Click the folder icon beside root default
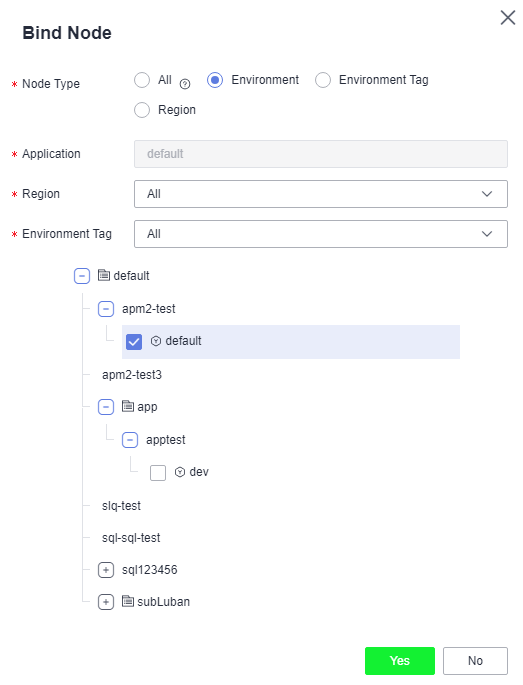 coord(104,275)
